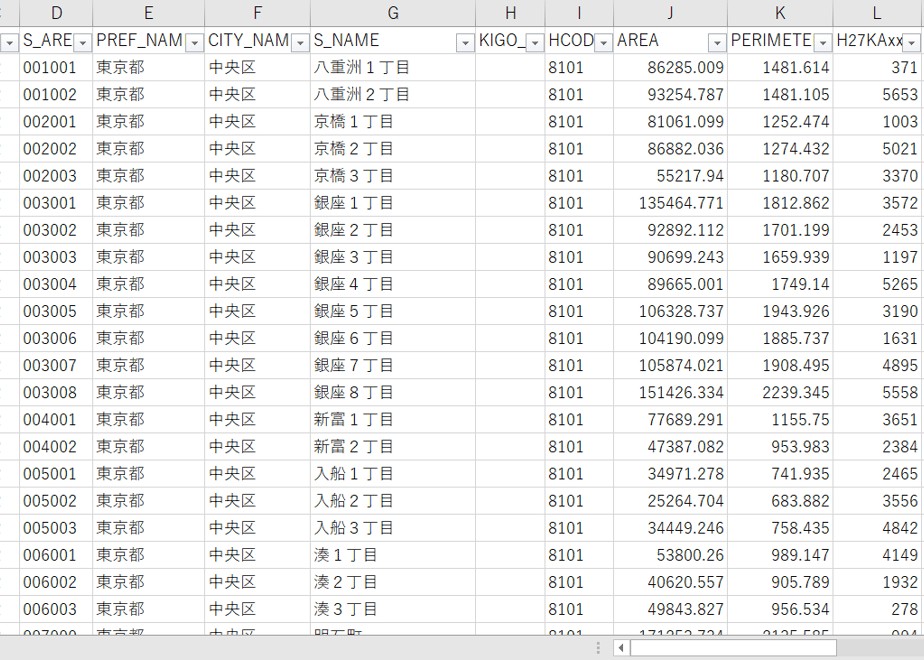This screenshot has width=924, height=660.
Task: Select AREA value 135464.771
Action: [671, 203]
